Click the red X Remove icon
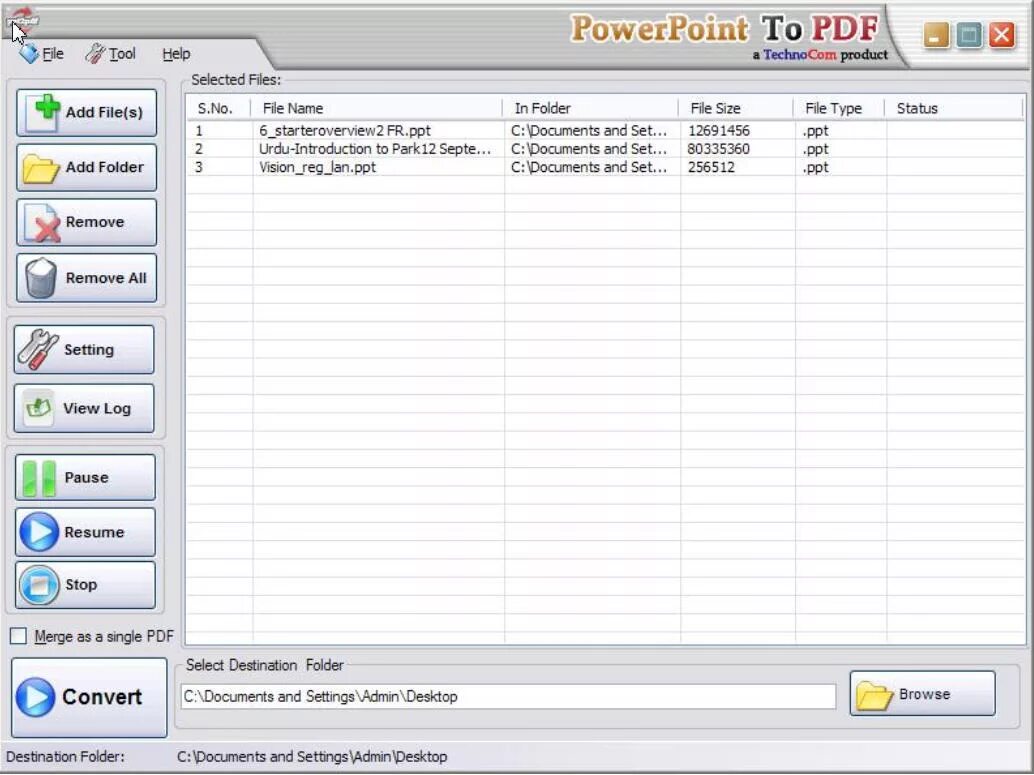 tap(42, 223)
